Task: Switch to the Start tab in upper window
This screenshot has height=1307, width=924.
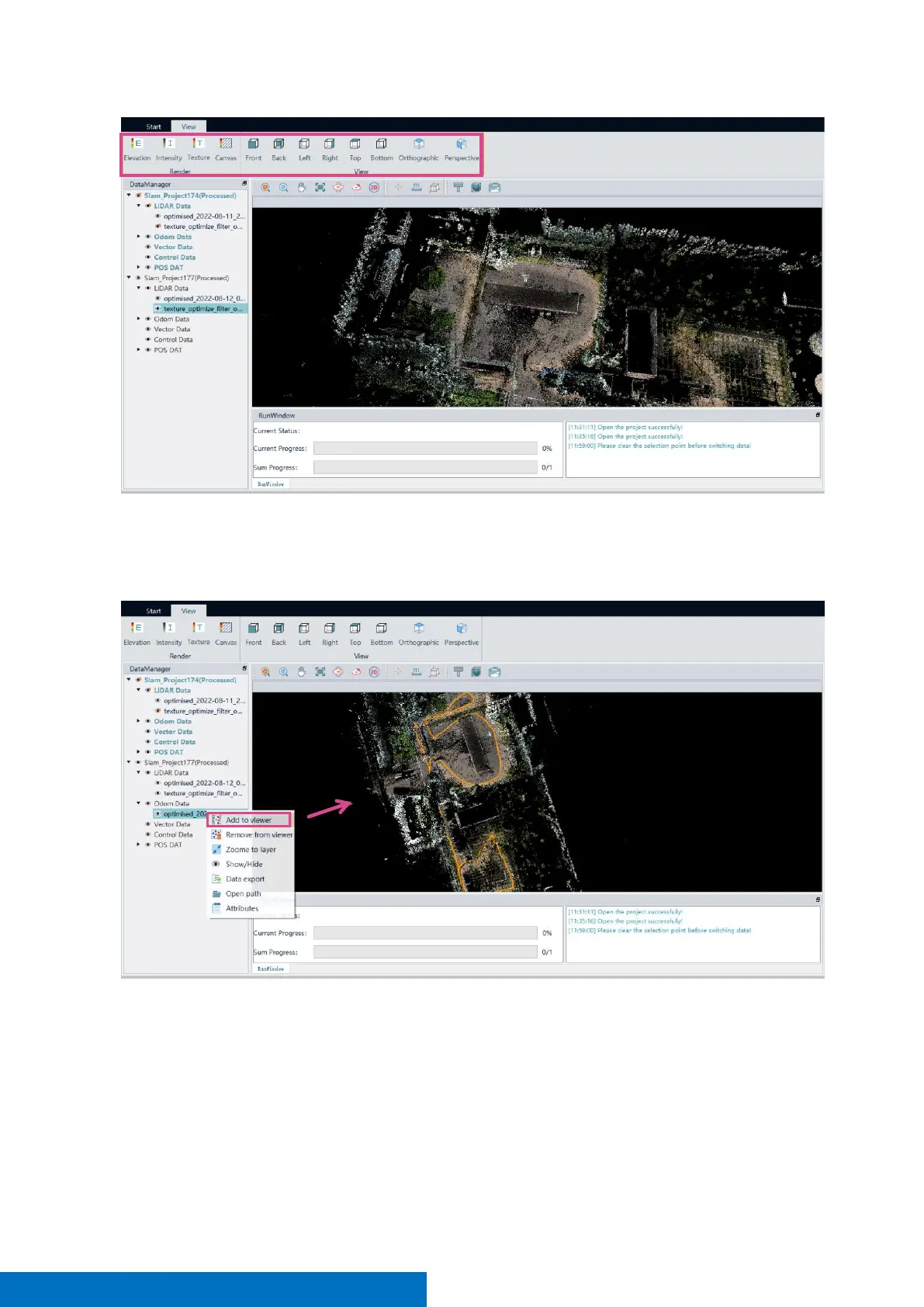Action: [154, 127]
